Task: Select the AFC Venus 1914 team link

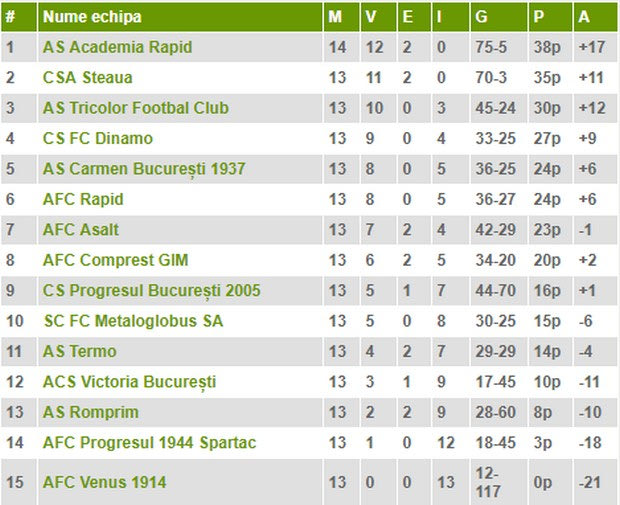Action: point(104,482)
